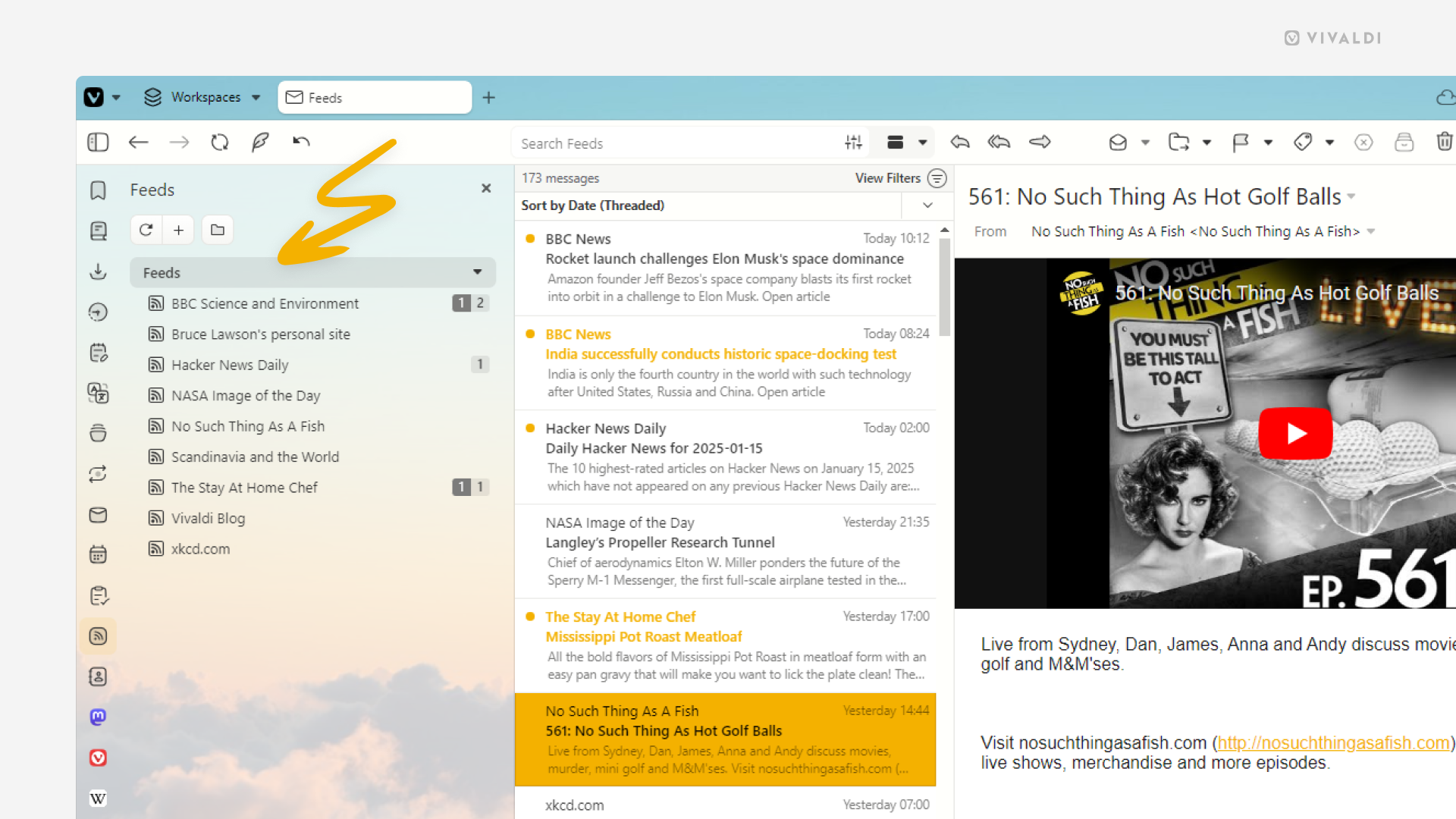The image size is (1456, 819).
Task: Close the Feeds panel
Action: tap(486, 188)
